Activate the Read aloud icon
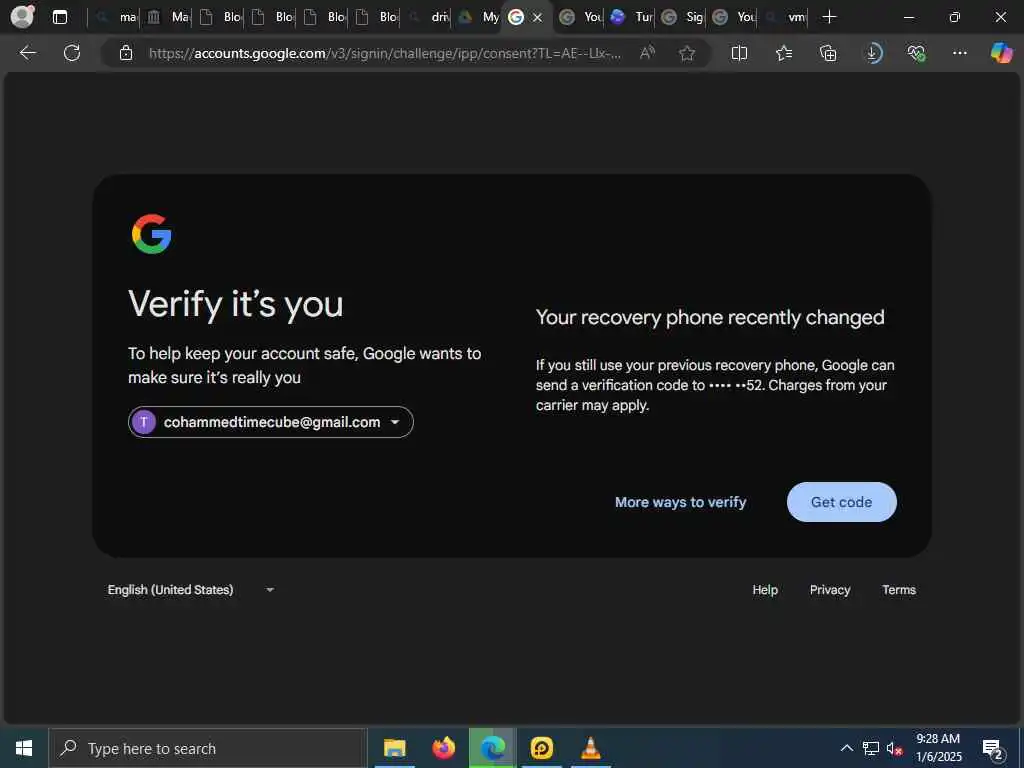The width and height of the screenshot is (1024, 768). pos(647,53)
